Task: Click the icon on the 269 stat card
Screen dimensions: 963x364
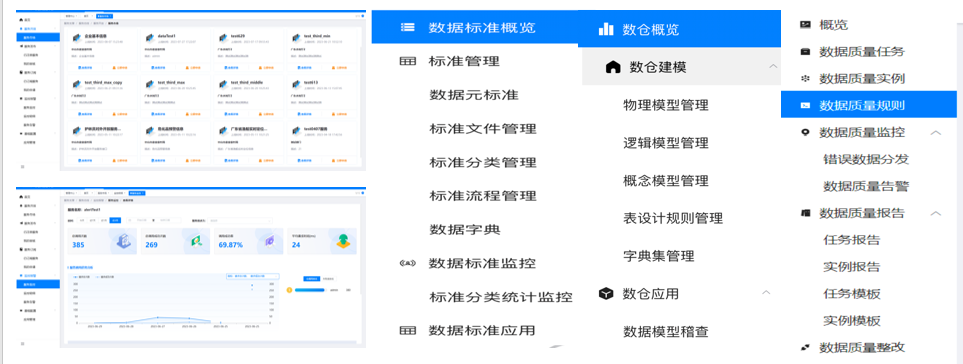Action: tap(198, 242)
